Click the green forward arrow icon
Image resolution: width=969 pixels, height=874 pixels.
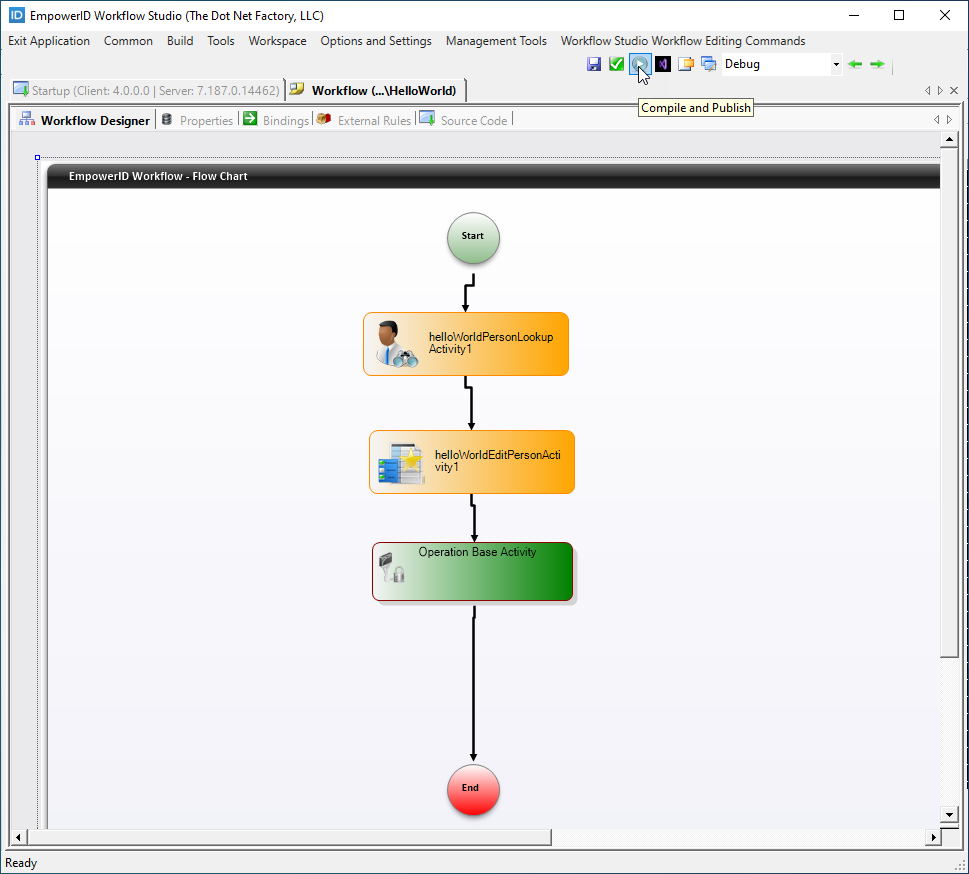coord(877,63)
